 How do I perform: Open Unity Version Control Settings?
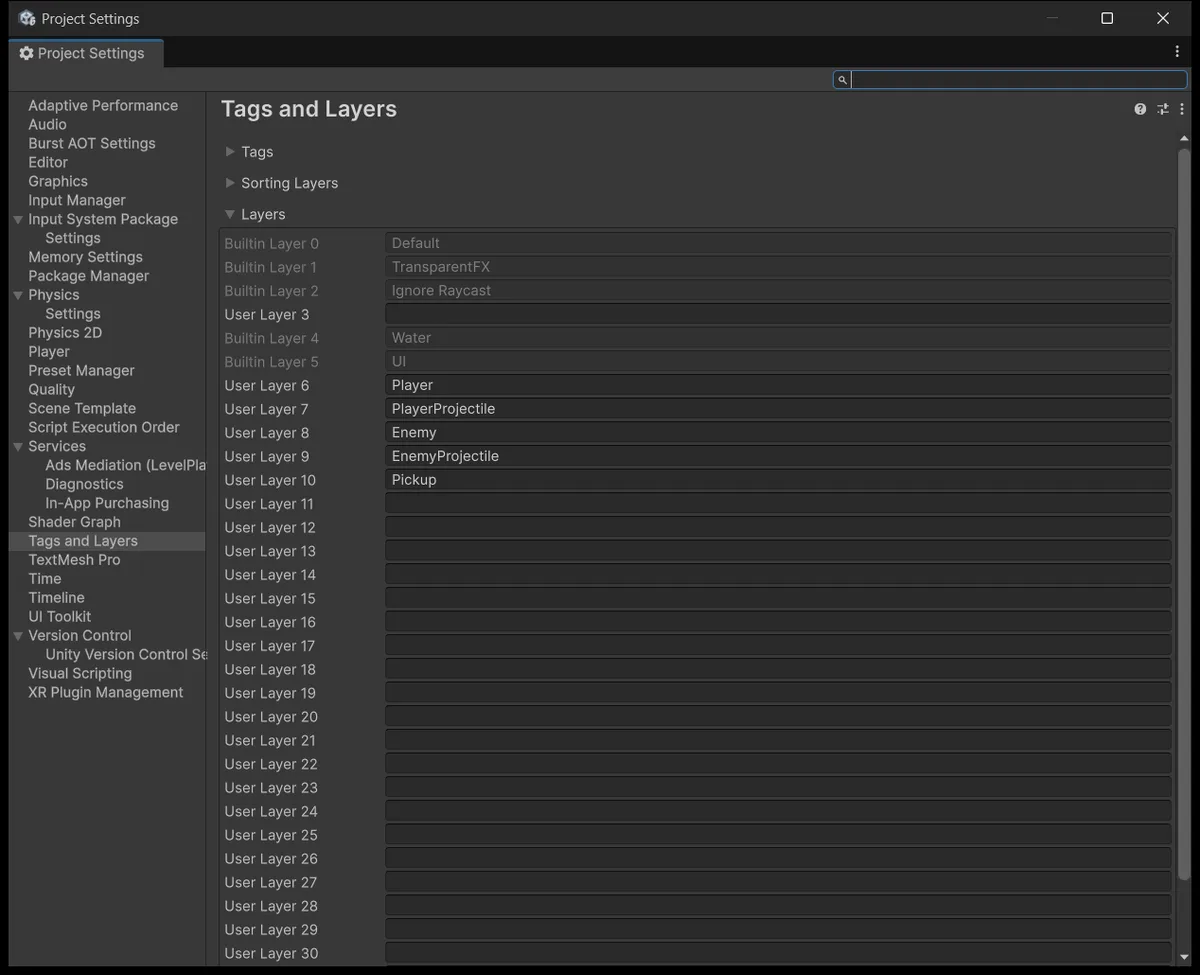tap(126, 654)
